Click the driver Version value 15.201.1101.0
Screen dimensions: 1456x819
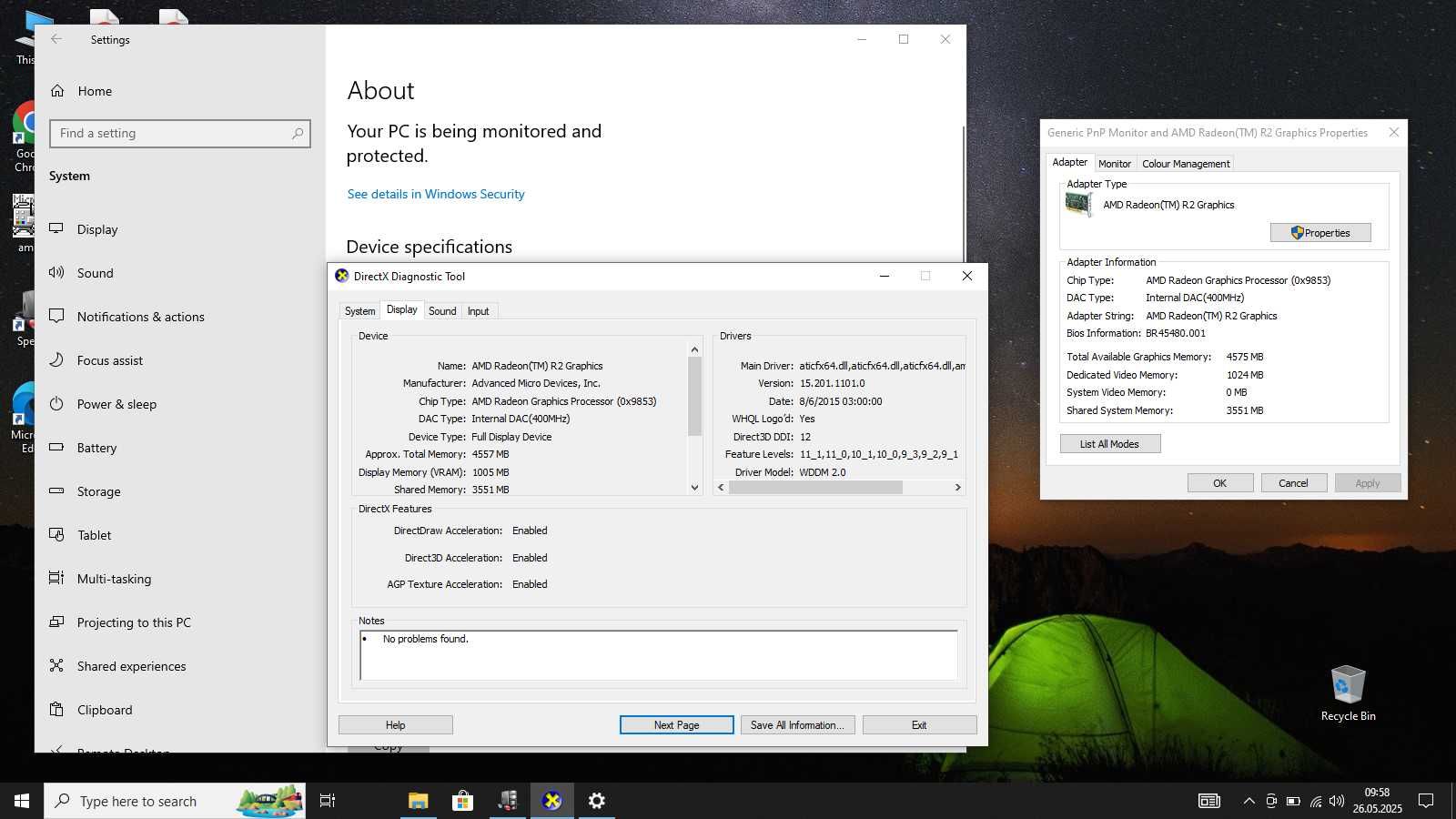tap(832, 383)
